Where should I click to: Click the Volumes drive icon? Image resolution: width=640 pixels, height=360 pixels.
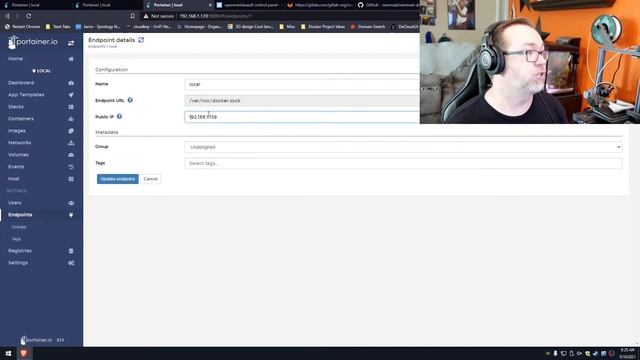tap(71, 155)
